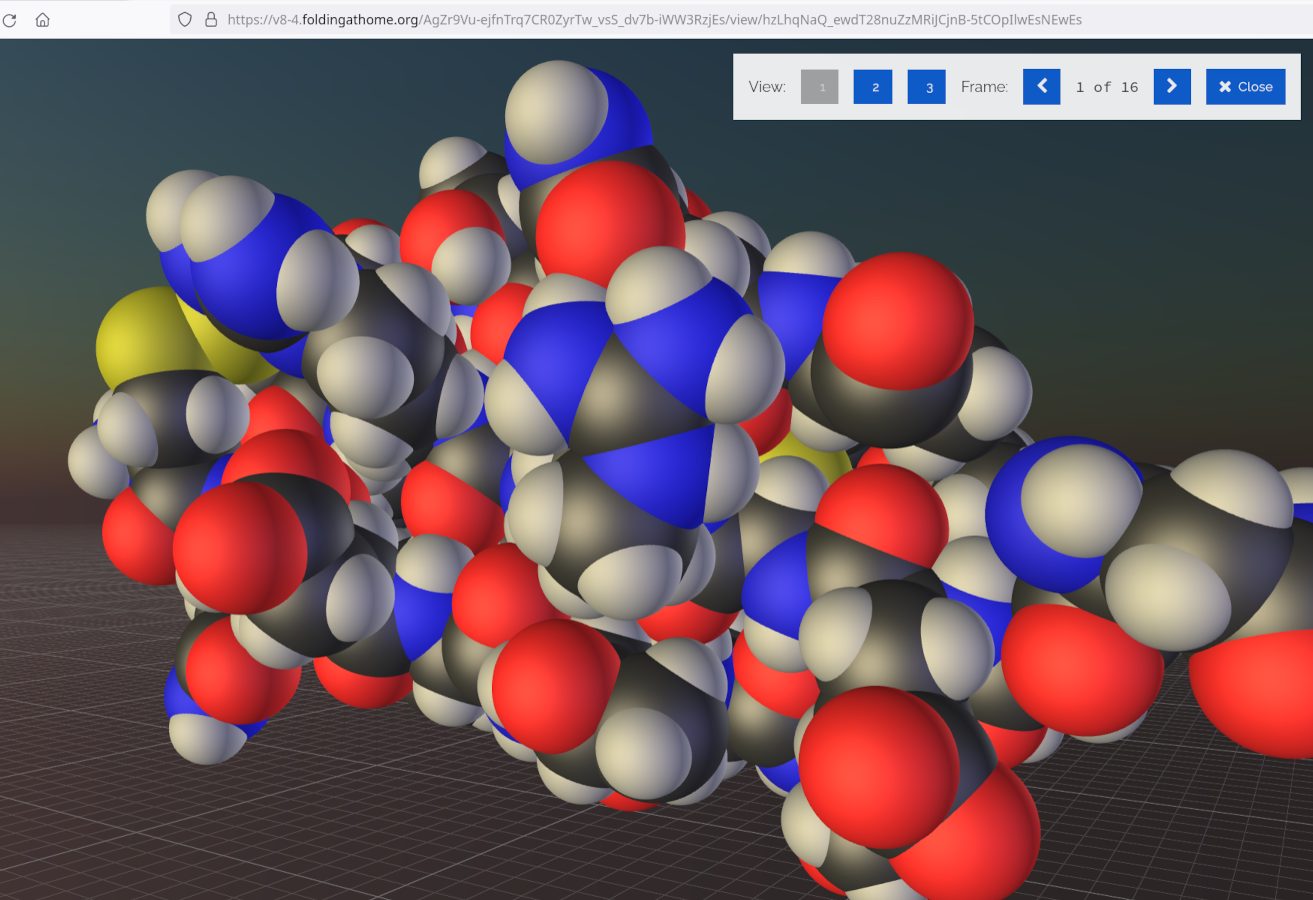Close the protein viewer overlay
This screenshot has width=1313, height=900.
pyautogui.click(x=1245, y=86)
